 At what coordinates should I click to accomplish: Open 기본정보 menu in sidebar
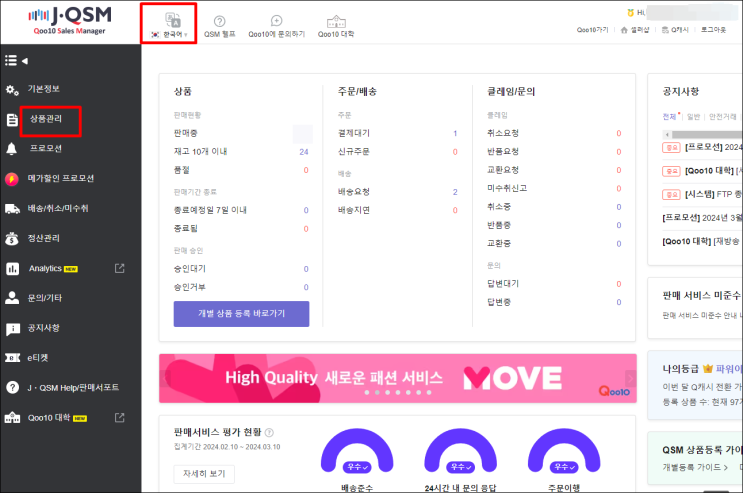(x=44, y=89)
